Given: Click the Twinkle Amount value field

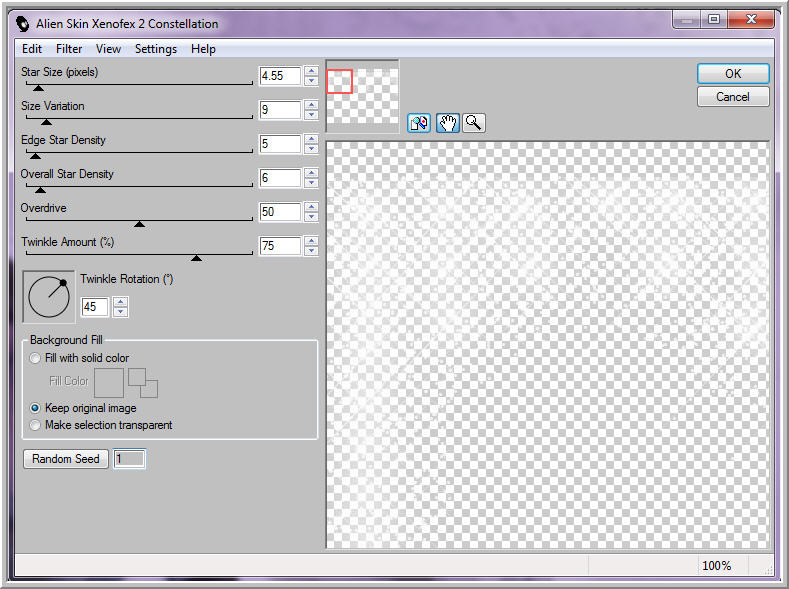Looking at the screenshot, I should 280,245.
